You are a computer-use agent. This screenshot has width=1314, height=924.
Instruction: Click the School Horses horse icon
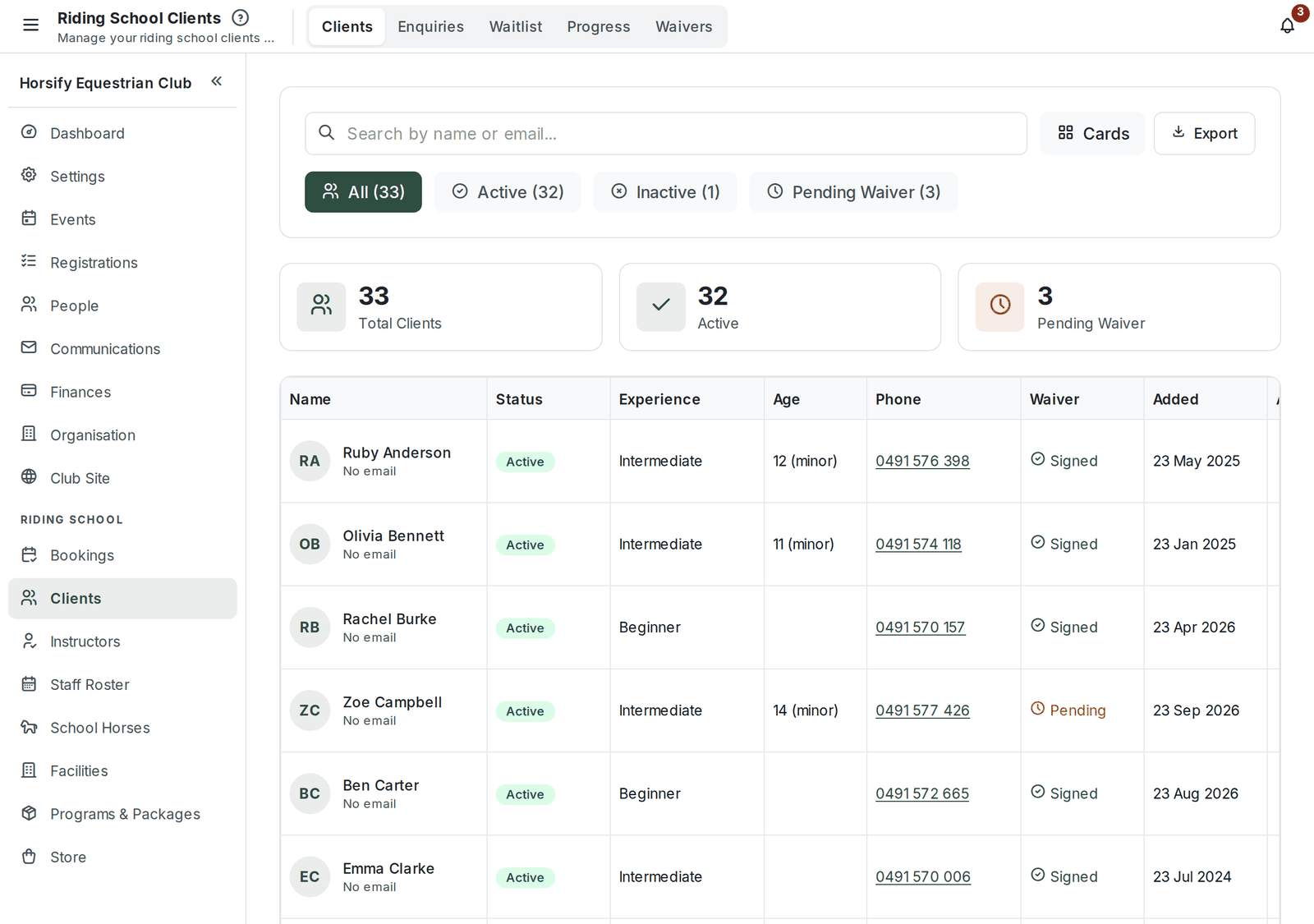click(x=29, y=727)
